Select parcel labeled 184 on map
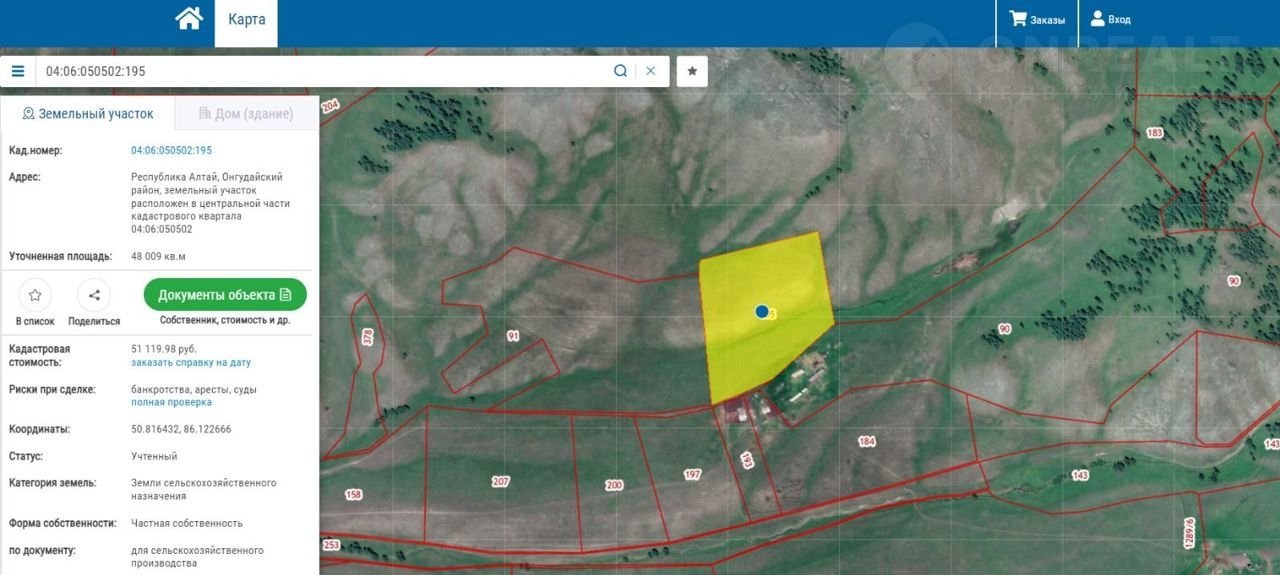 click(866, 441)
